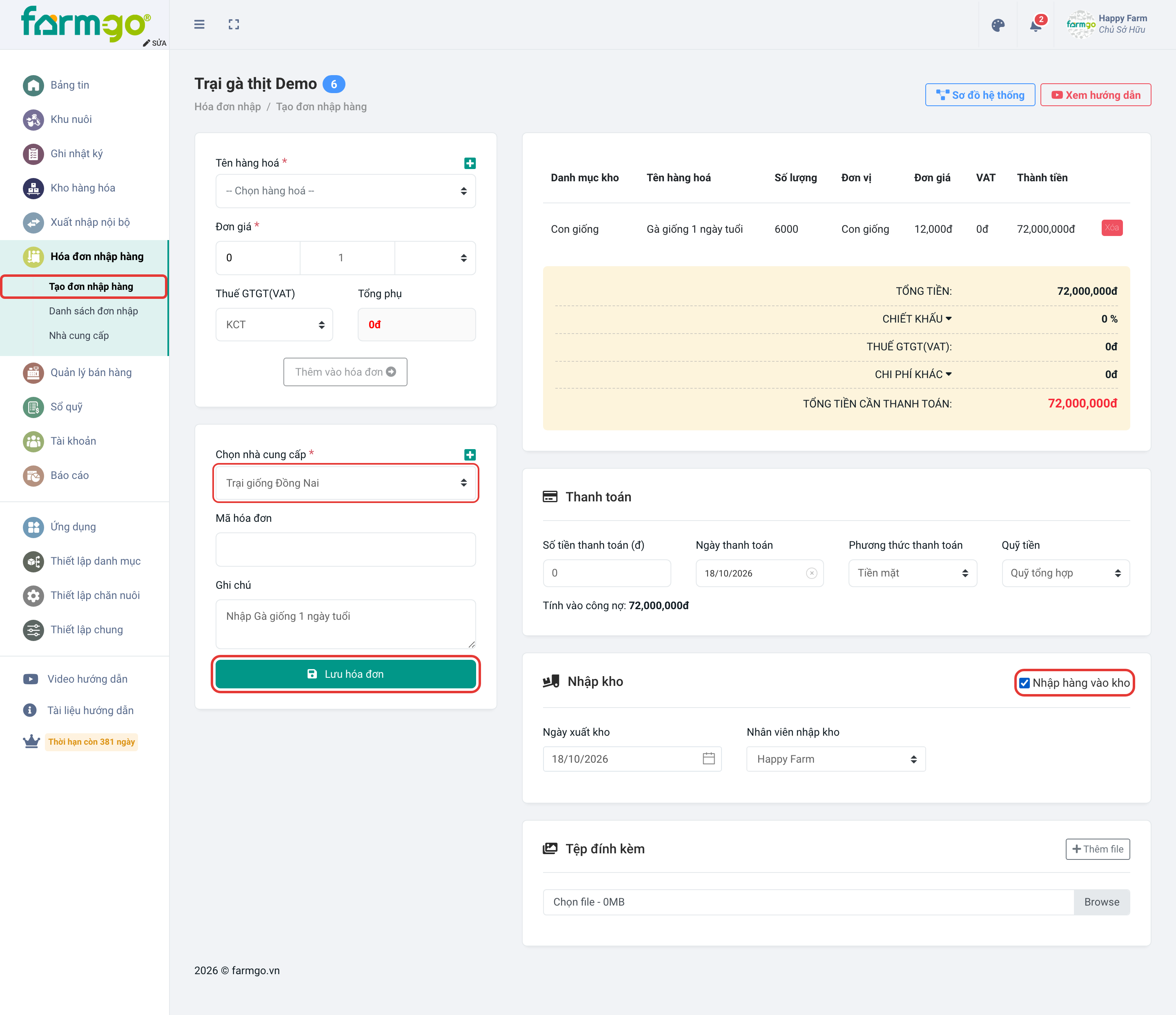Click the Mã hóa đơn input field
Screen dimensions: 1176x1015
(345, 549)
